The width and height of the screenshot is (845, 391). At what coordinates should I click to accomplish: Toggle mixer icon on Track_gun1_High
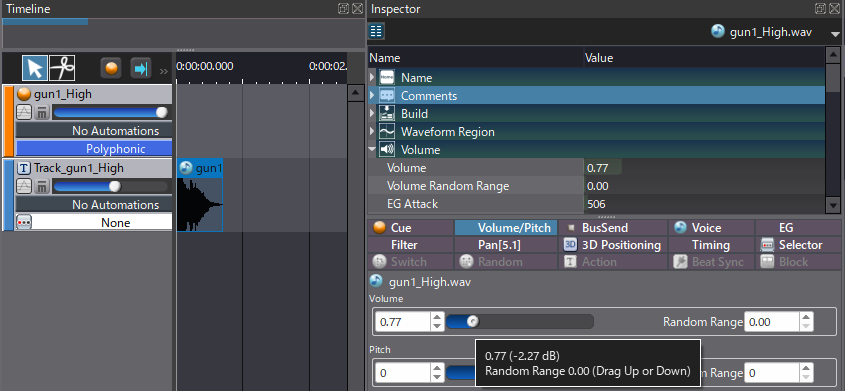41,186
